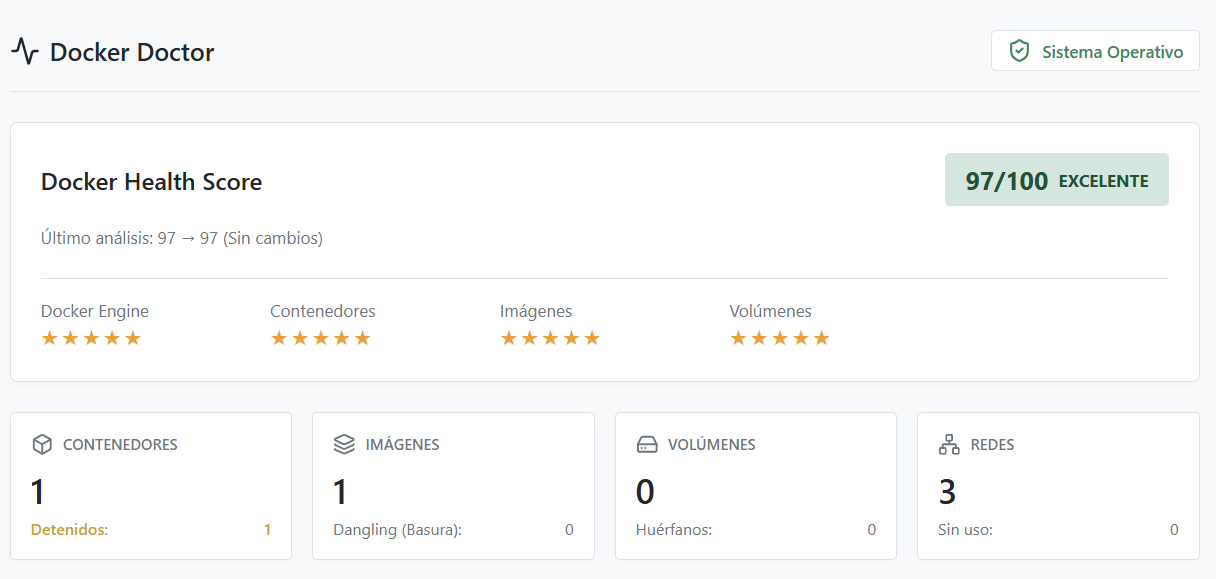
Task: Click the Huérfanos label in Volúmenes card
Action: coord(674,530)
